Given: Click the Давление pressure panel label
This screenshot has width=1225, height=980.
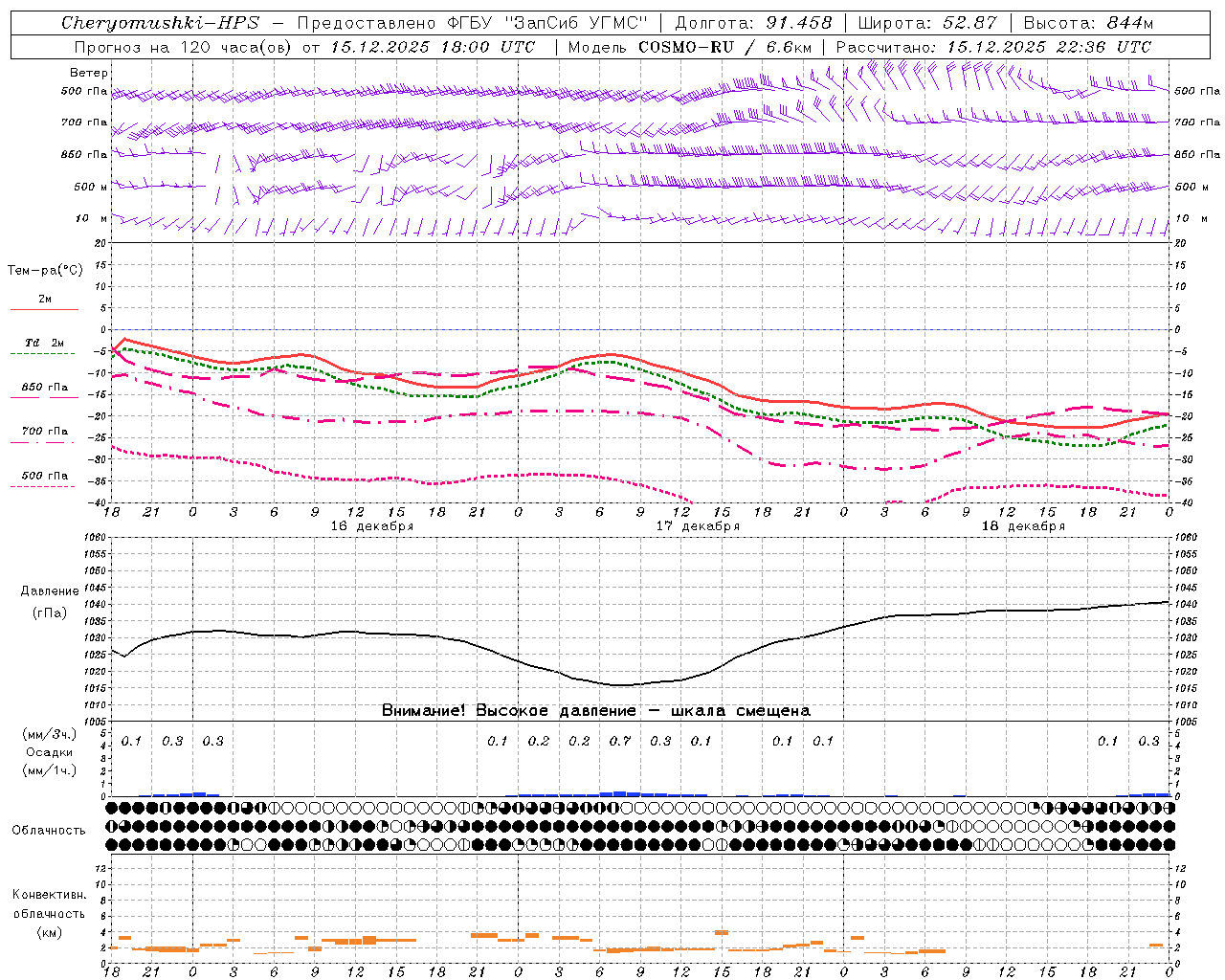Looking at the screenshot, I should click(49, 591).
